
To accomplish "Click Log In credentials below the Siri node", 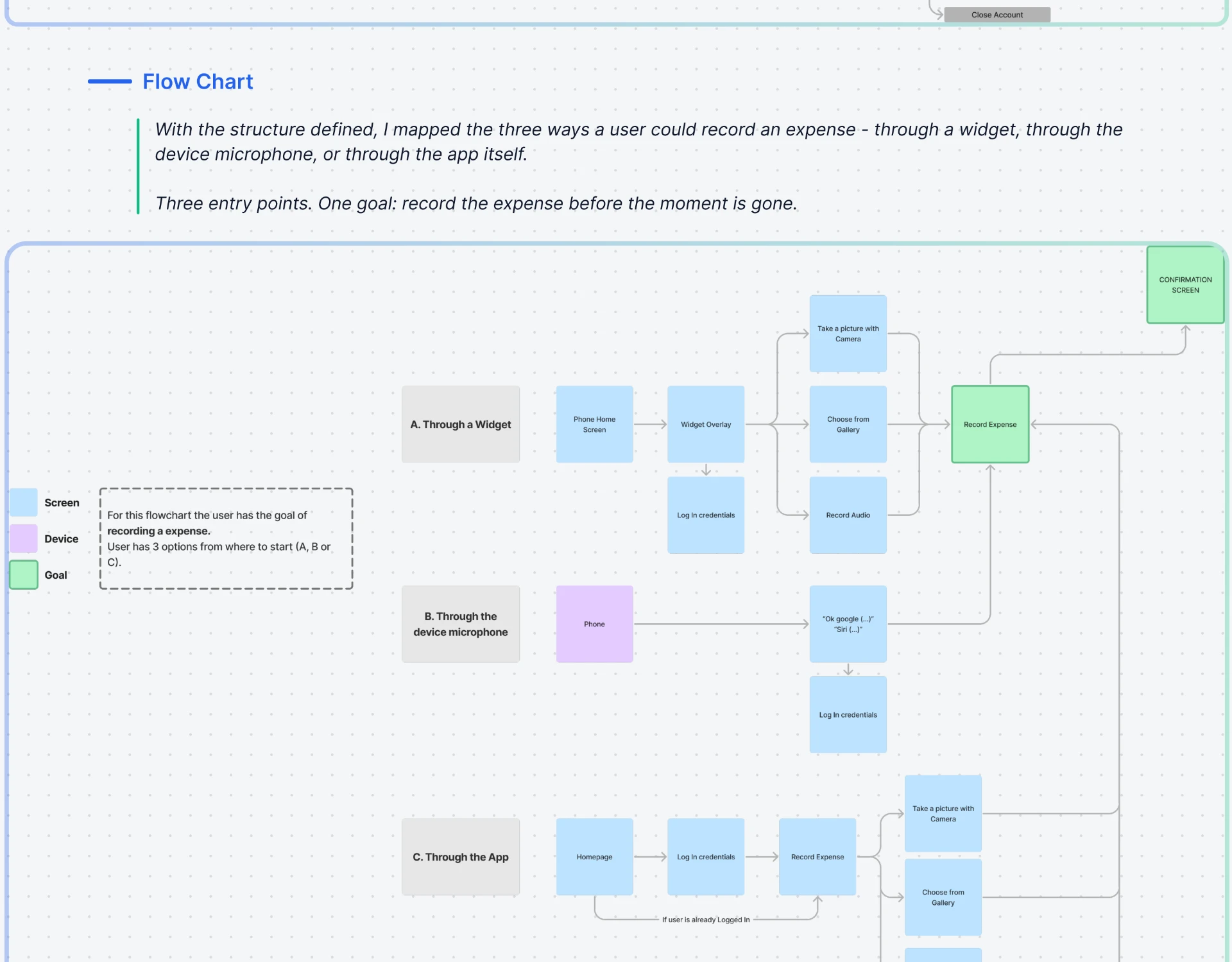I will (848, 714).
